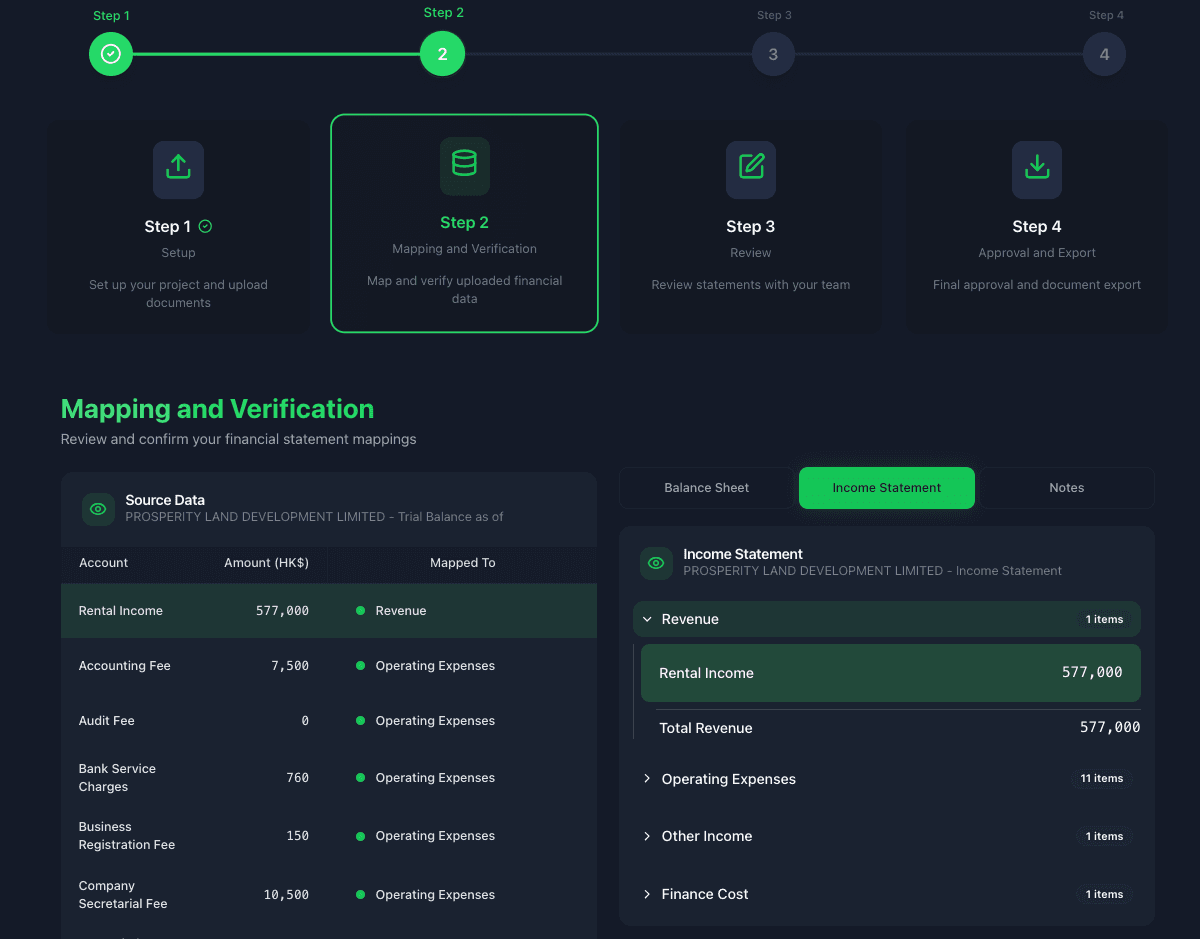Click the Rental Income line in Income Statement
This screenshot has height=939, width=1200.
coord(891,673)
